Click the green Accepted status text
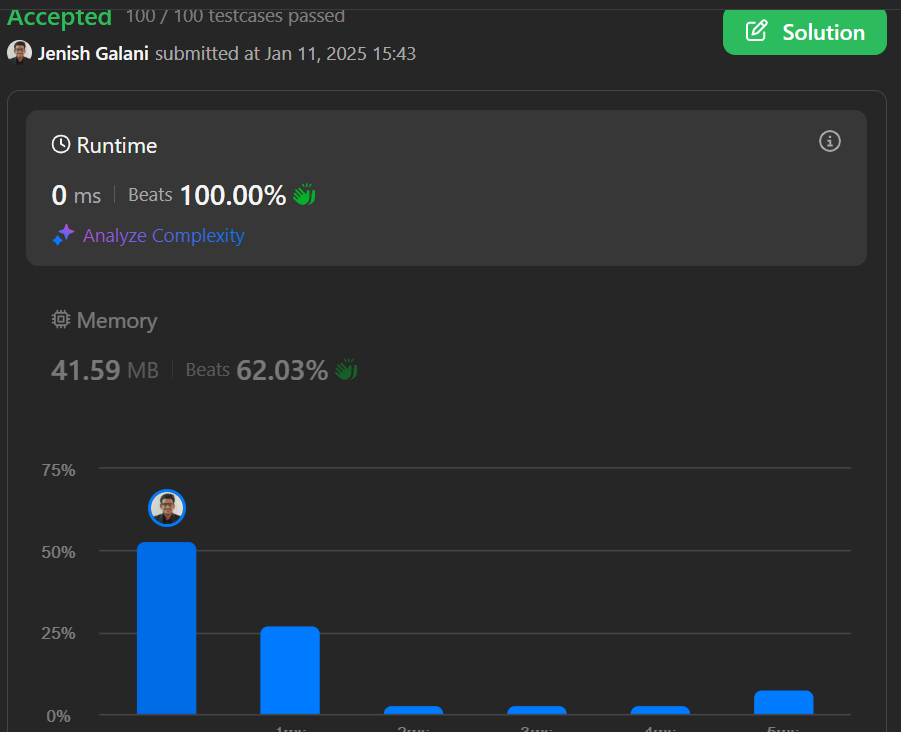The width and height of the screenshot is (901, 732). click(60, 16)
